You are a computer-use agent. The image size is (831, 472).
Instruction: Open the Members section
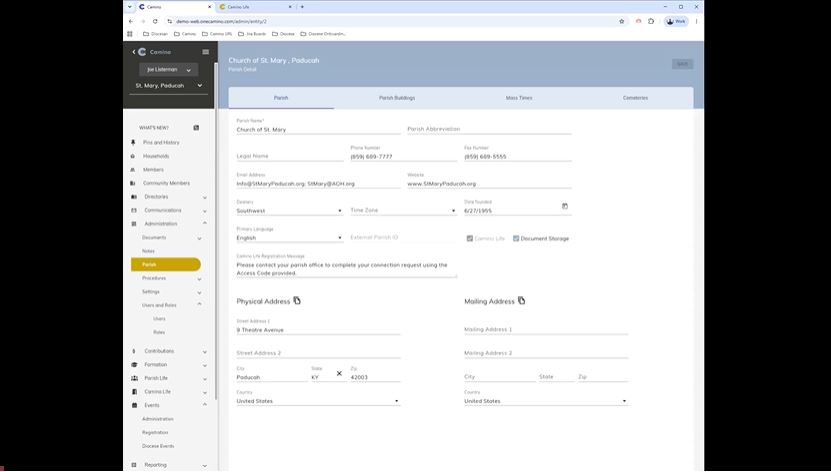point(153,170)
